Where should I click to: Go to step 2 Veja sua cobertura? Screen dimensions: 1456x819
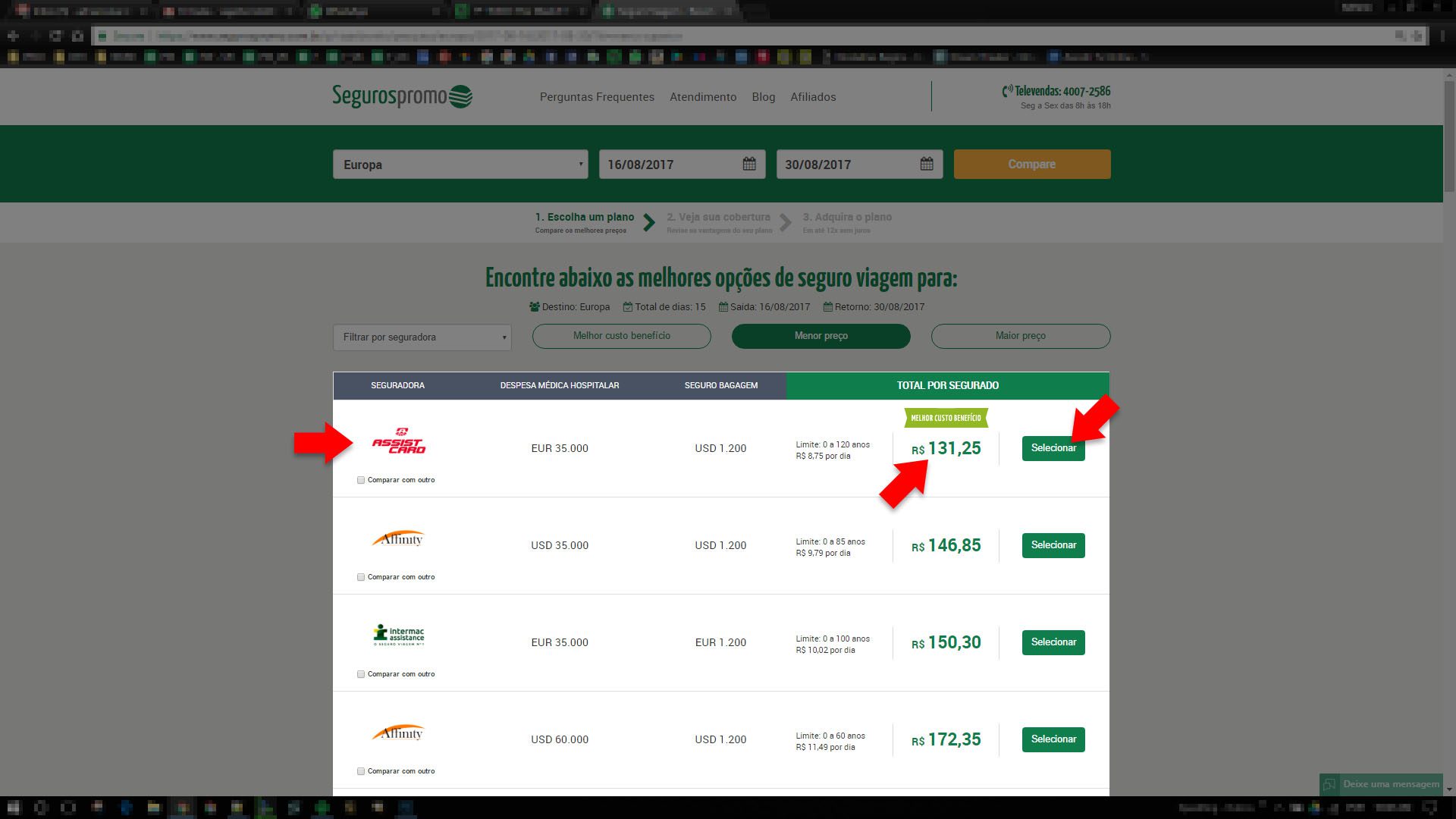click(x=719, y=222)
